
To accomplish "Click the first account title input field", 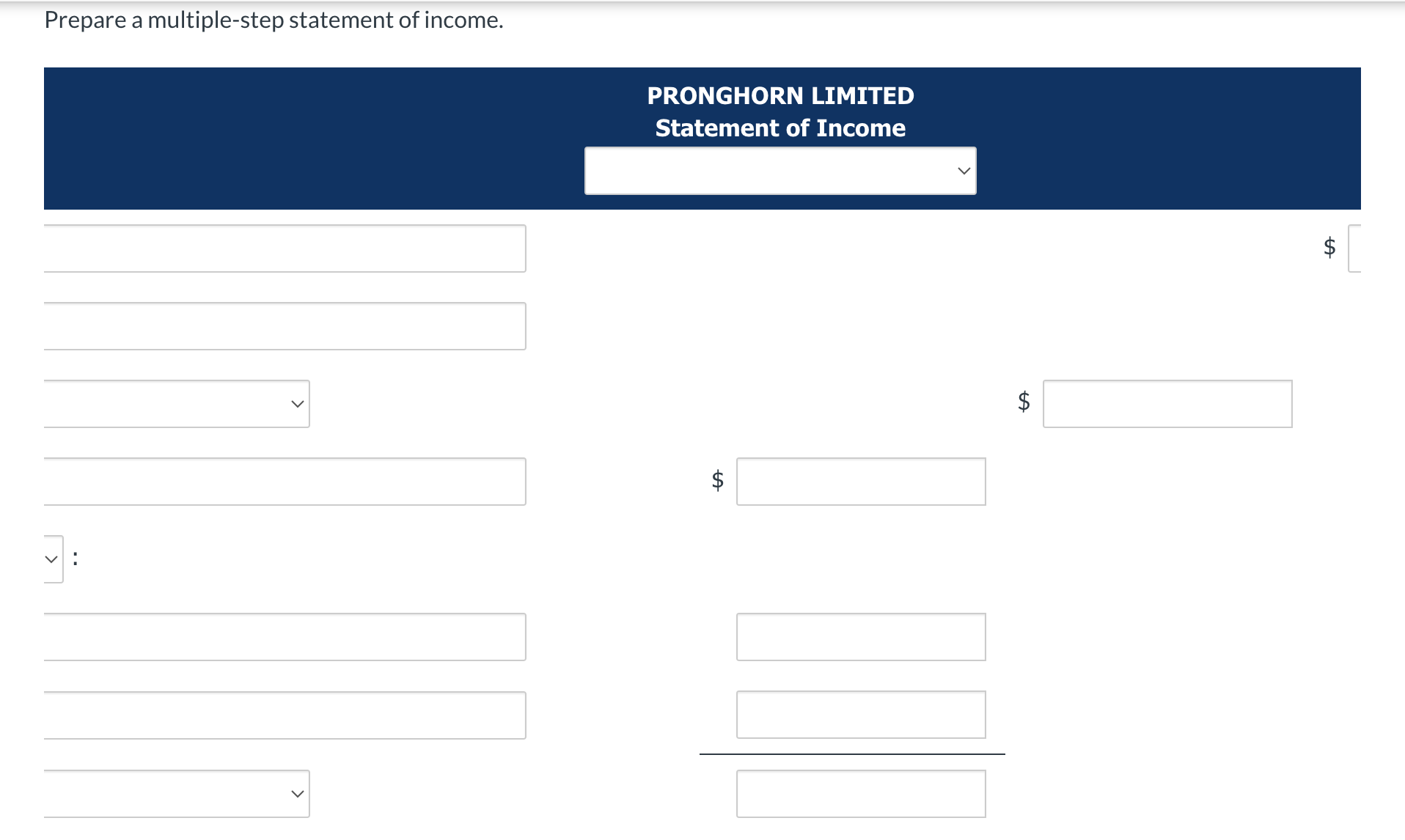I will (285, 248).
